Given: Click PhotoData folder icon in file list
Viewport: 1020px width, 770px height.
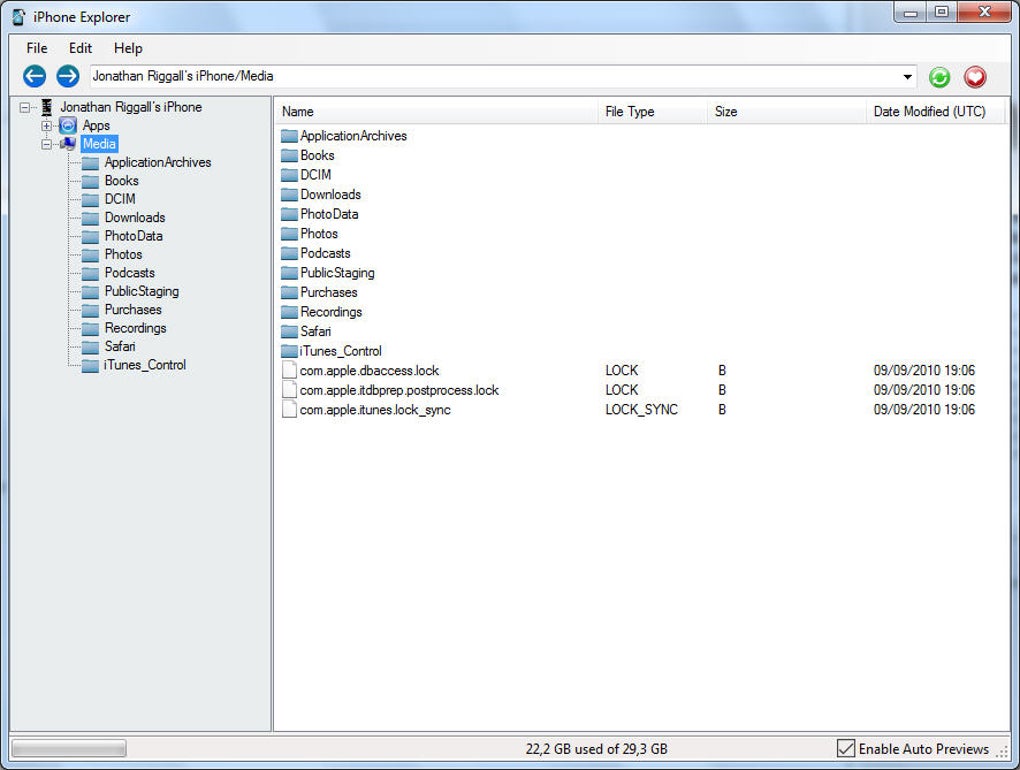Looking at the screenshot, I should (289, 214).
